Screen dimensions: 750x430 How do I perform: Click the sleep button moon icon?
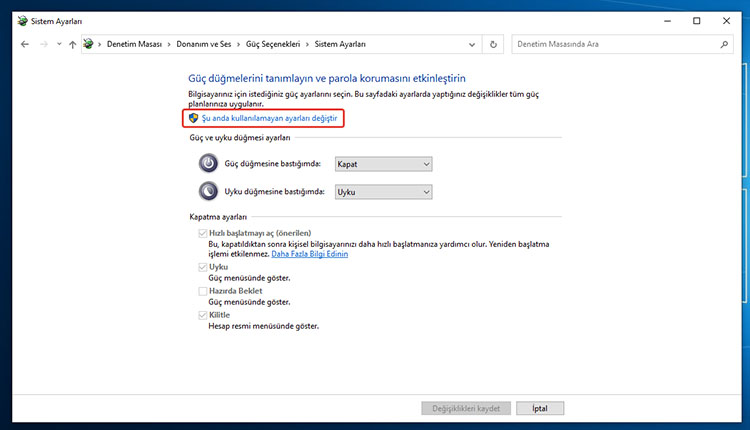(x=207, y=191)
